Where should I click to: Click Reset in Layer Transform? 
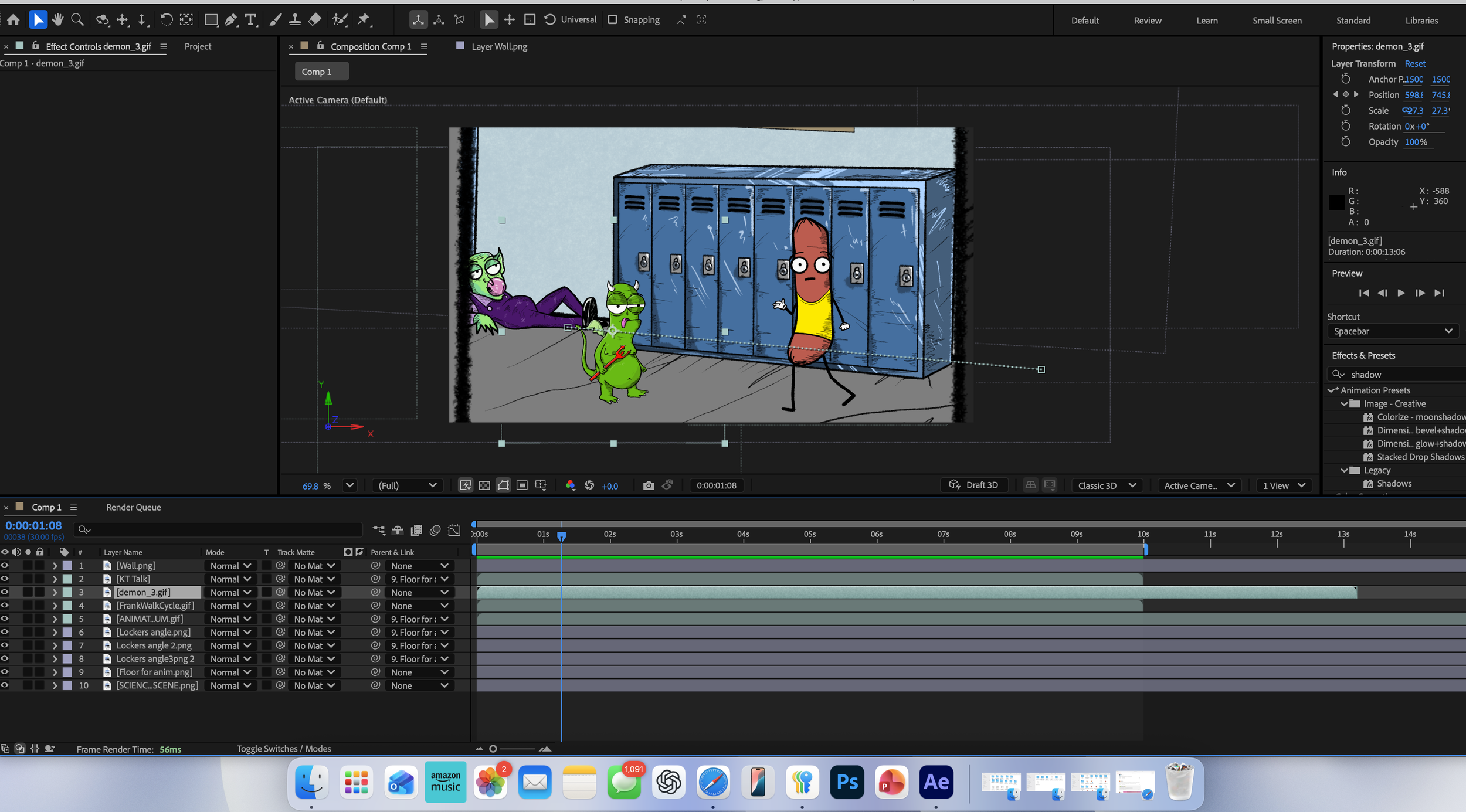1414,63
